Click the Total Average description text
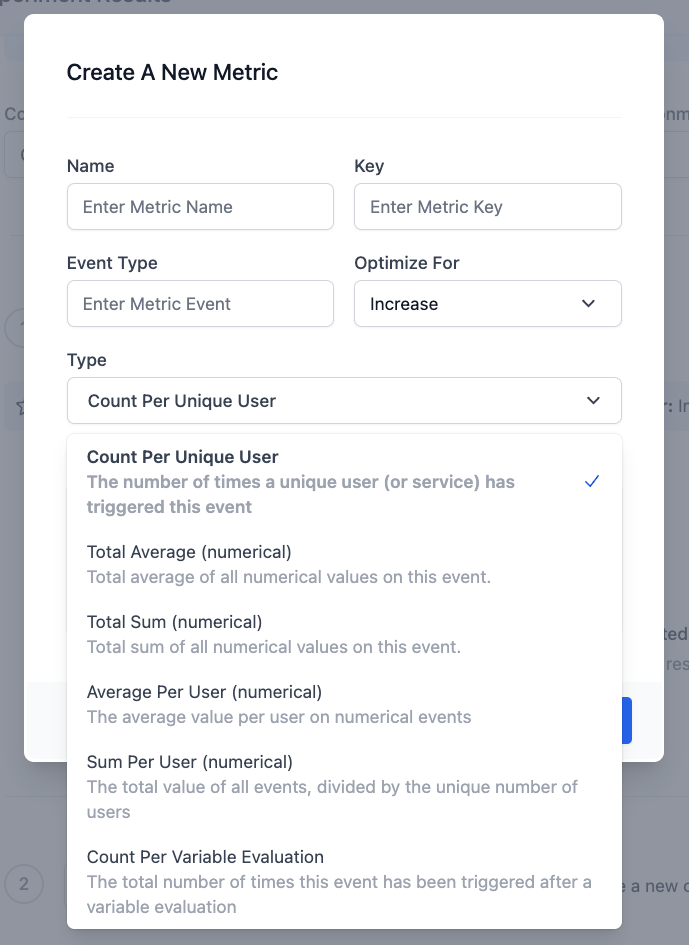The height and width of the screenshot is (945, 689). coord(289,577)
